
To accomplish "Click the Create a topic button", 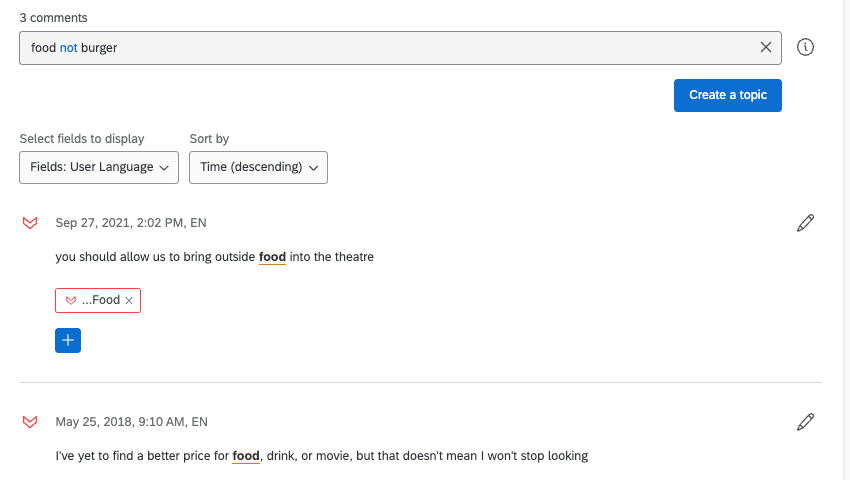I will point(727,95).
